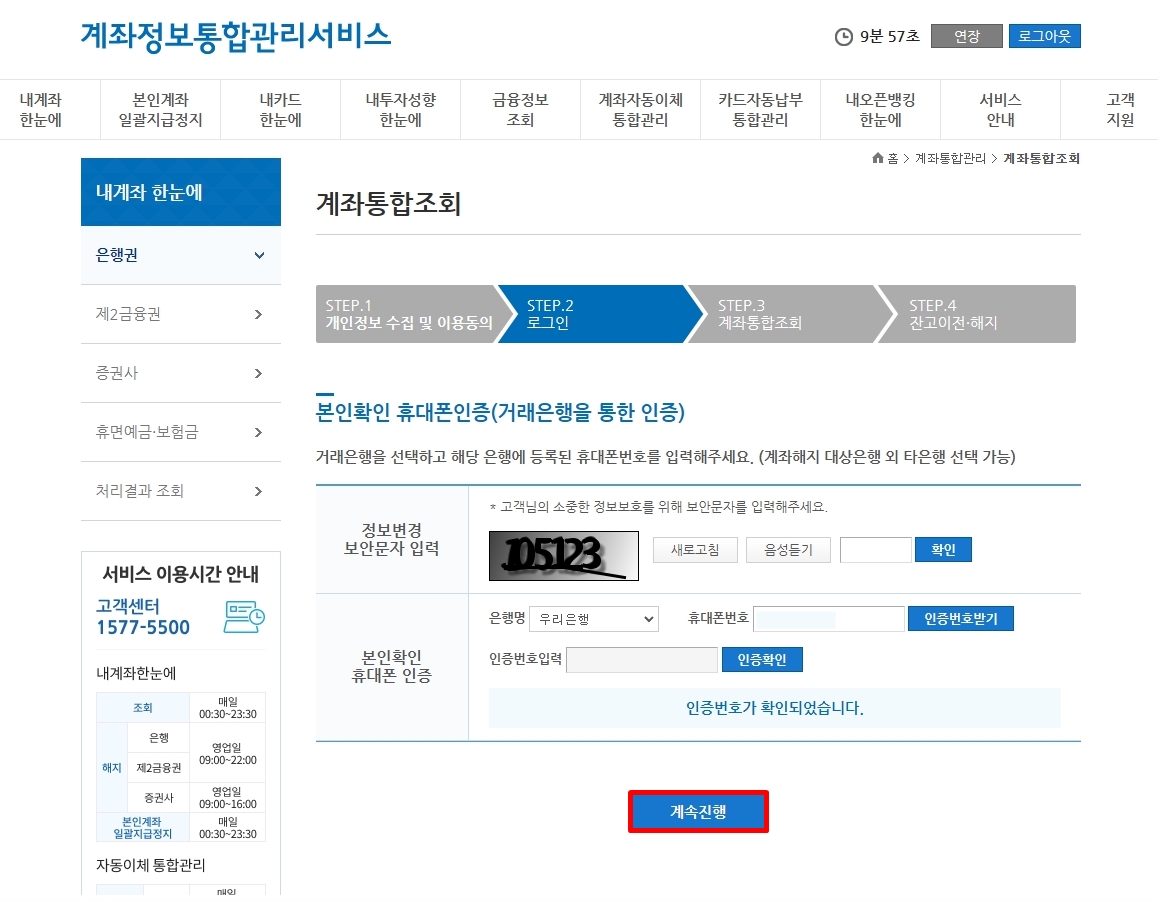This screenshot has width=1158, height=901.
Task: Click the 인증번호받기 button
Action: 960,619
